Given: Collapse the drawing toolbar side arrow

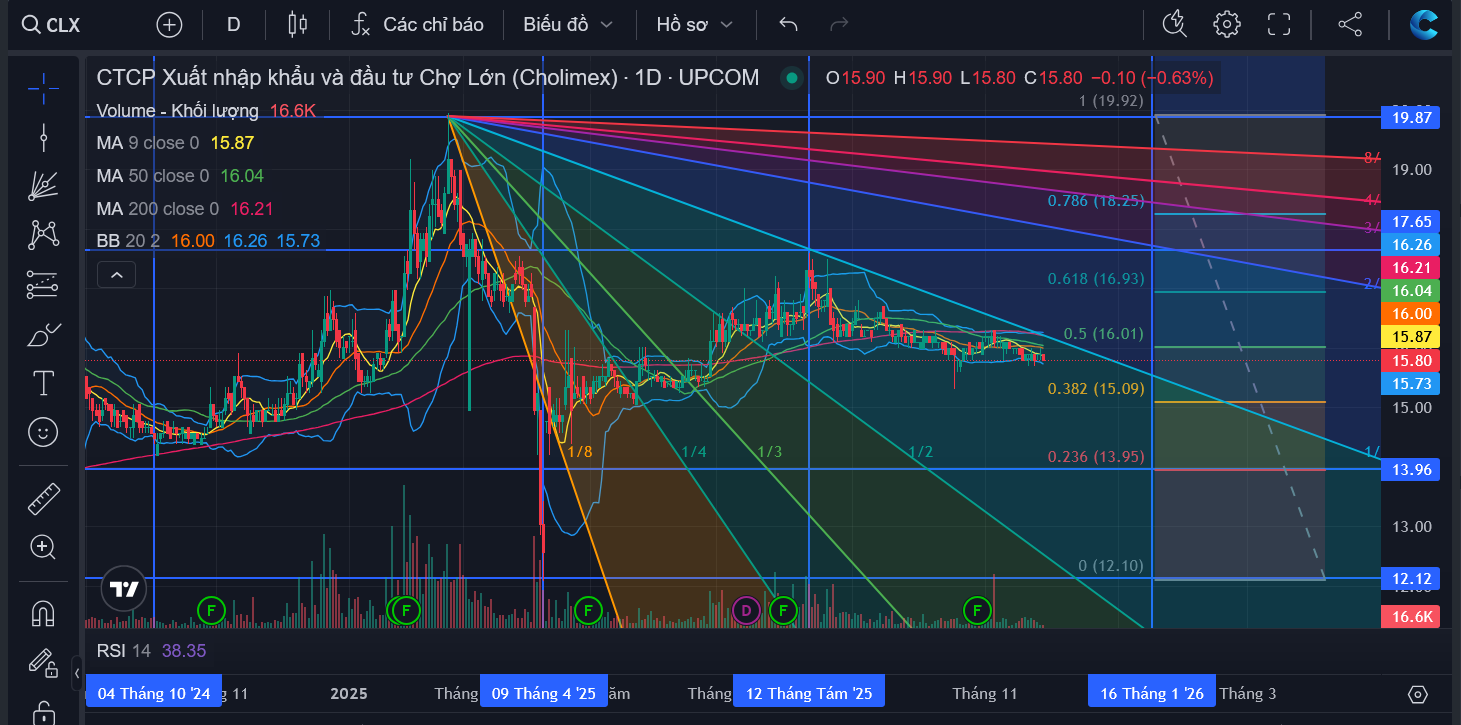Looking at the screenshot, I should [78, 673].
